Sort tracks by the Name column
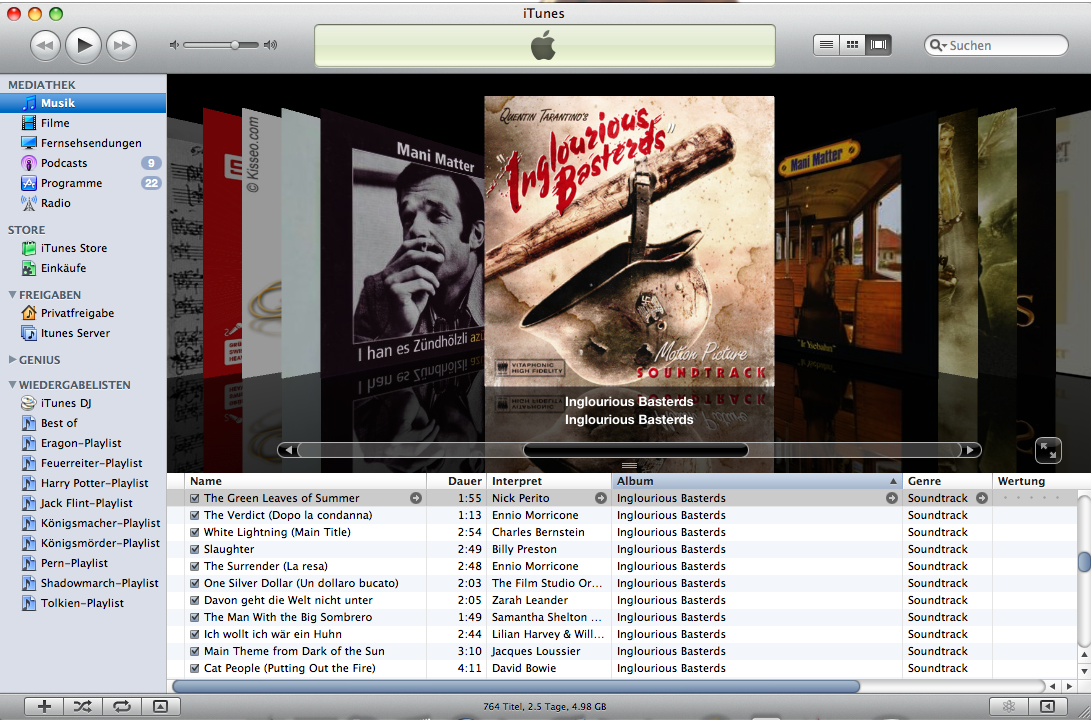Screen dimensions: 1091x720 (x=306, y=481)
